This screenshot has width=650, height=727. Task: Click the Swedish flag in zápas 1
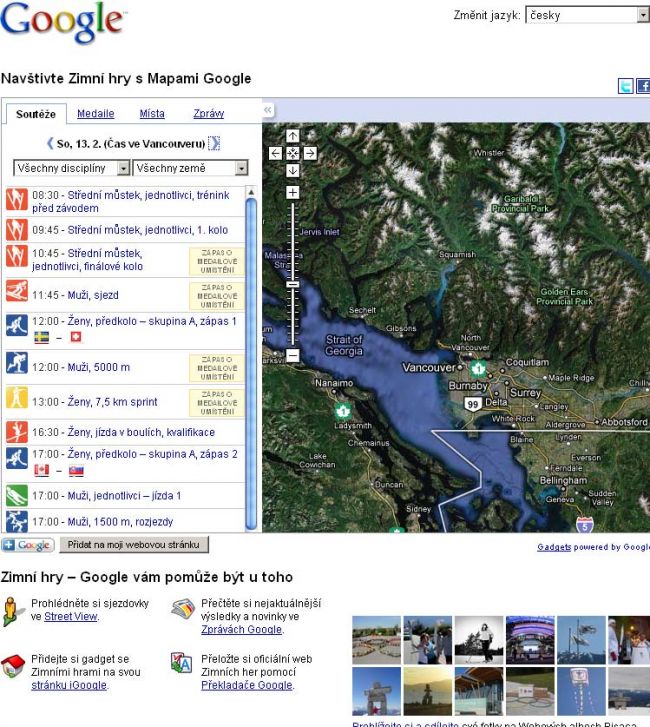(x=41, y=337)
